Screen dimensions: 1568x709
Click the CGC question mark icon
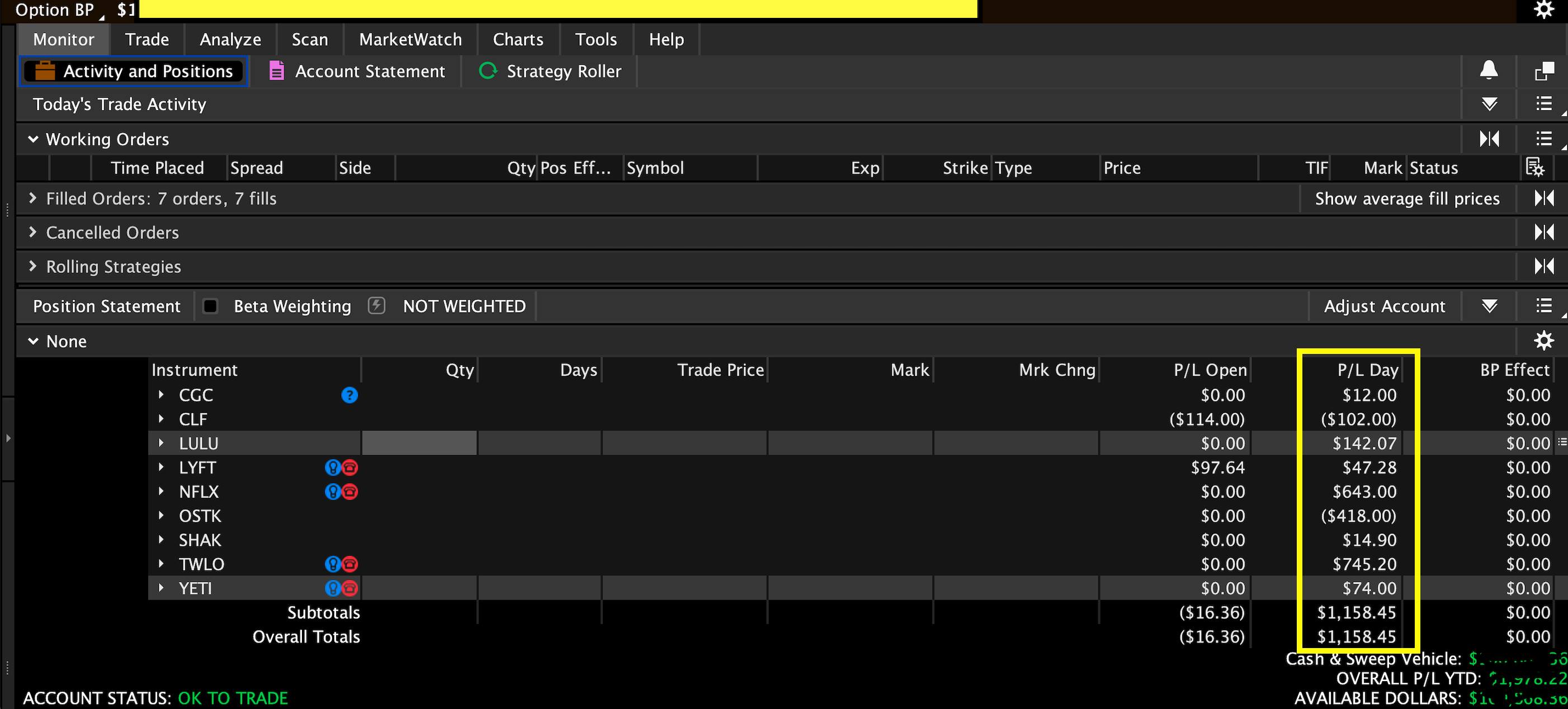click(350, 395)
